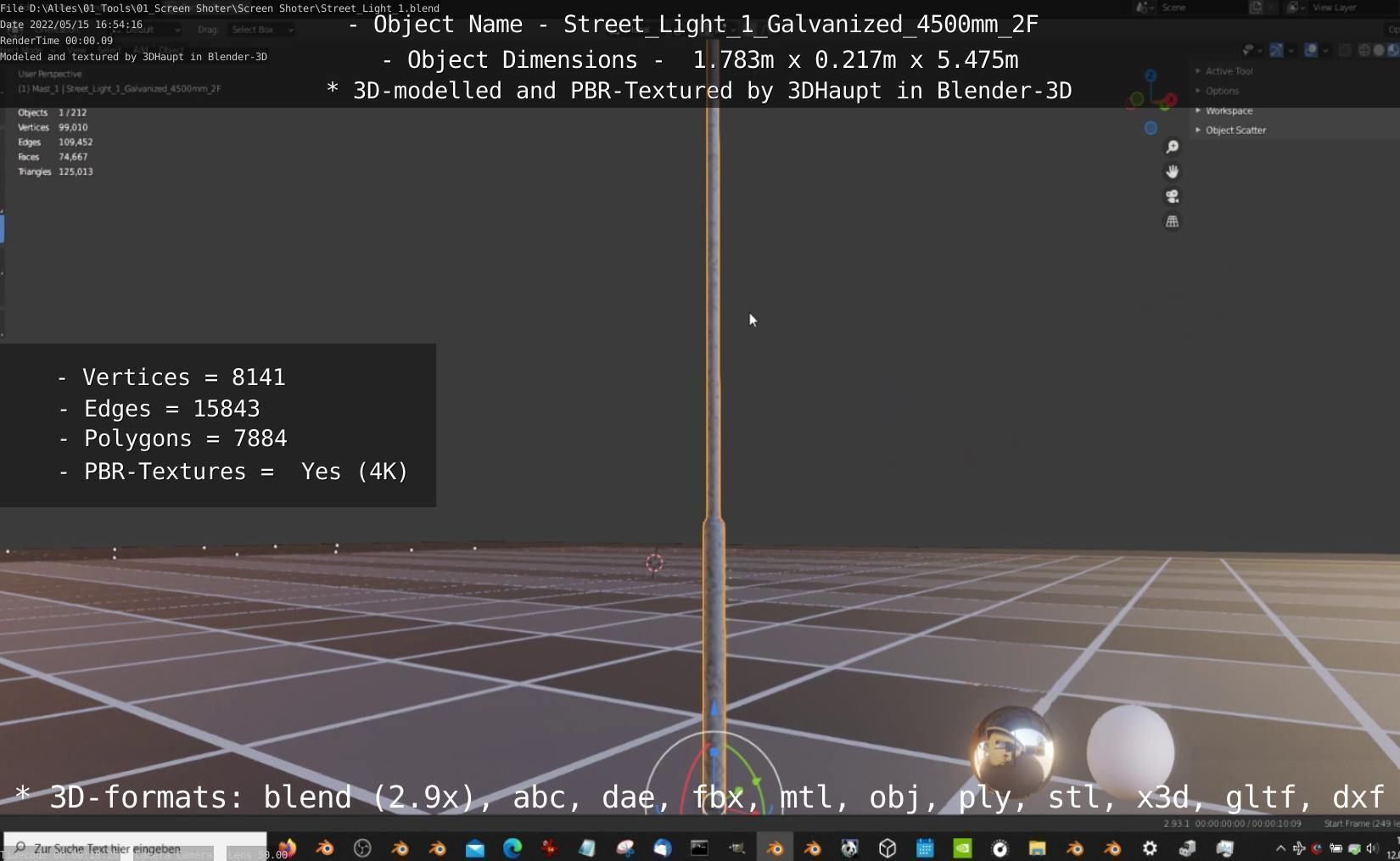Open Microsoft Edge from the taskbar
Image resolution: width=1400 pixels, height=861 pixels.
tap(512, 847)
